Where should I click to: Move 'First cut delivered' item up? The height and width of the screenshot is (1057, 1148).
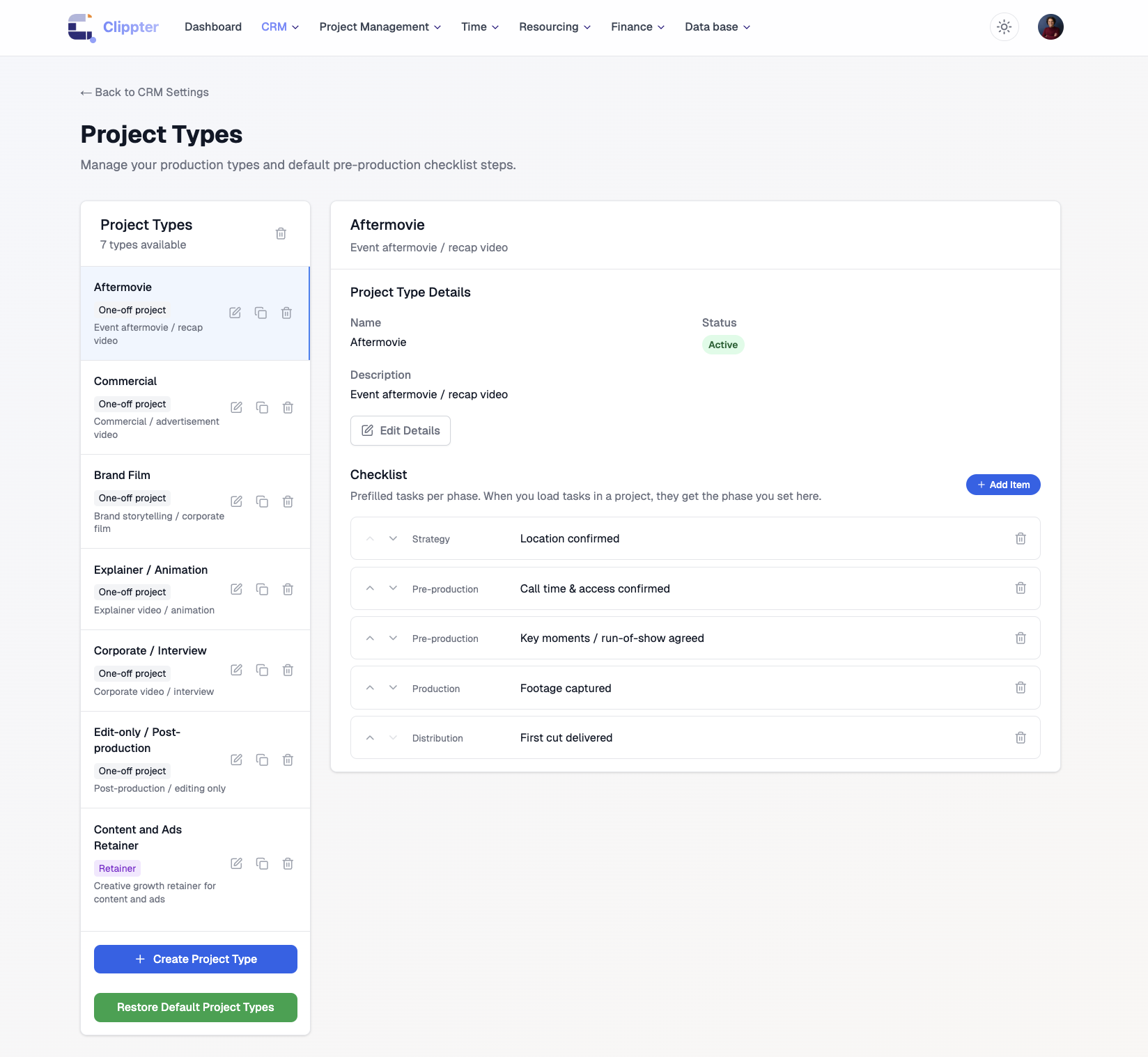[371, 738]
